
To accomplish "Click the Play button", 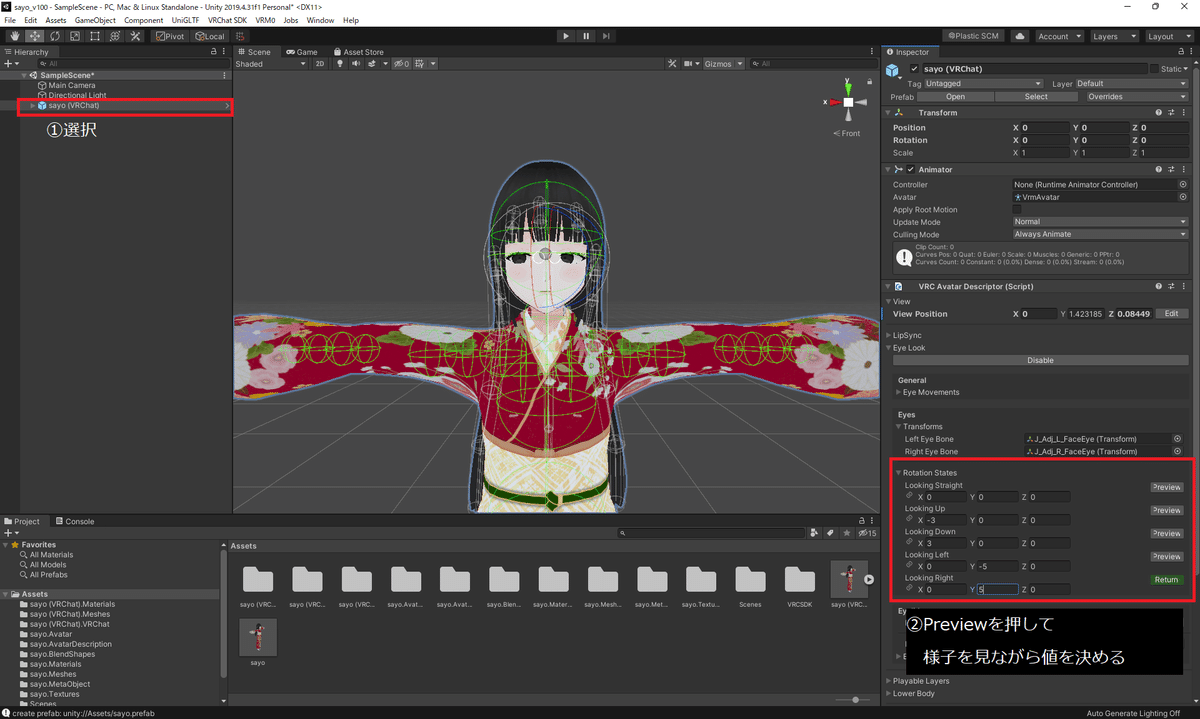I will click(x=565, y=36).
